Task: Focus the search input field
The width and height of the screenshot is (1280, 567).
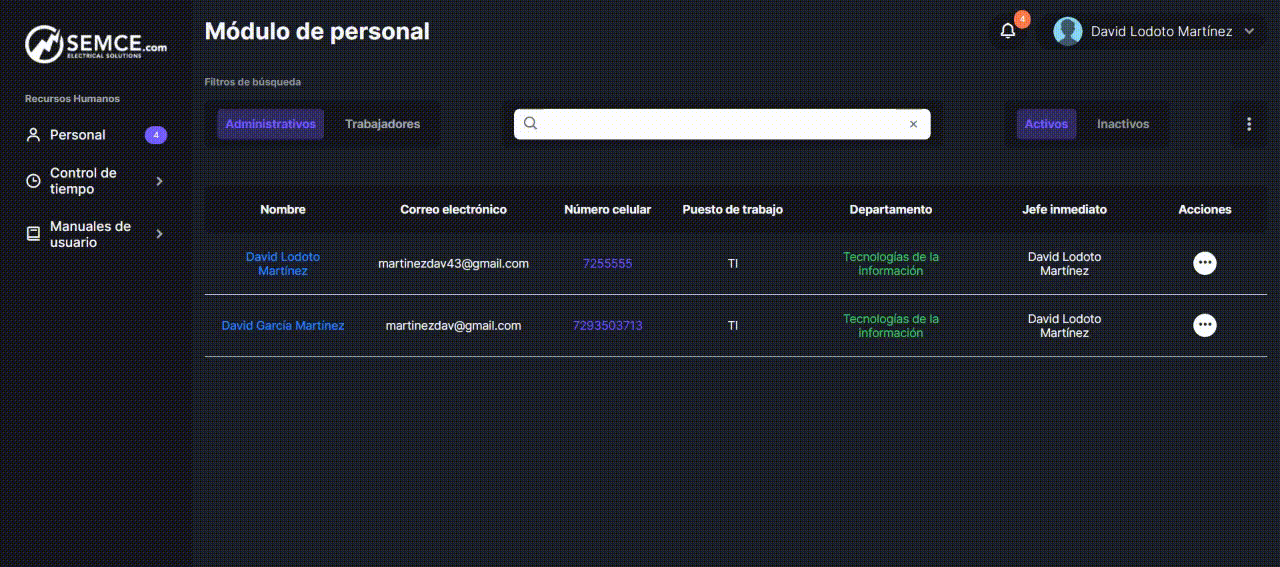Action: tap(720, 124)
